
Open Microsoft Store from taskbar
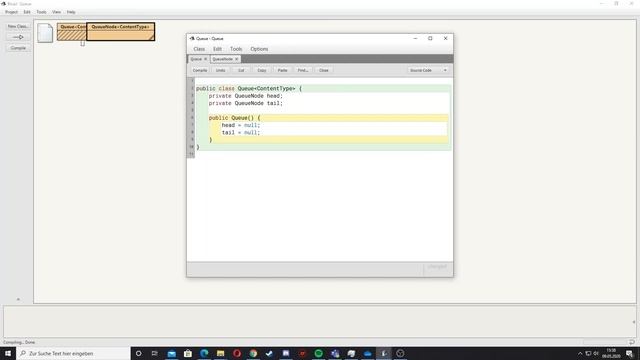click(188, 353)
